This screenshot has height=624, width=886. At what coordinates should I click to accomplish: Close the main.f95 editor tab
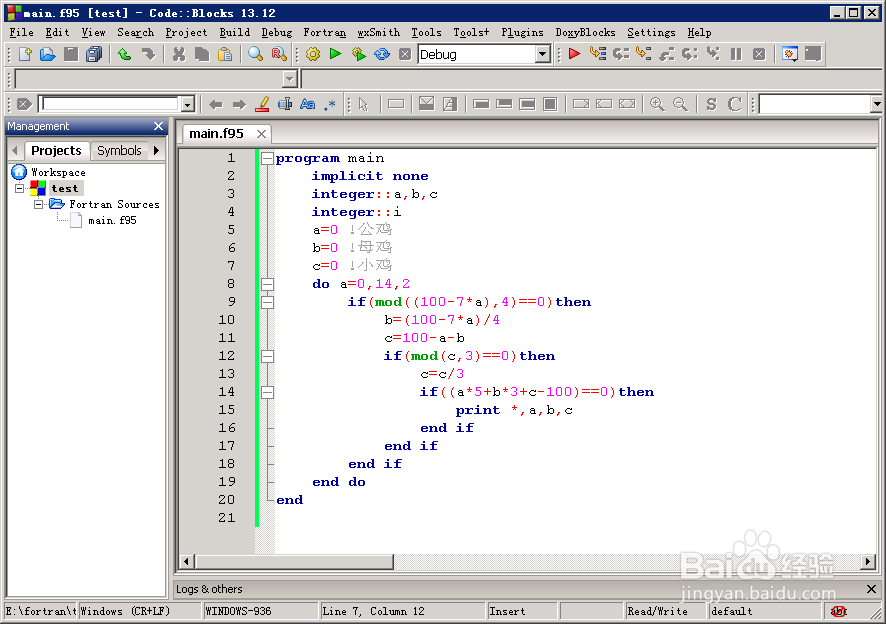tap(261, 134)
